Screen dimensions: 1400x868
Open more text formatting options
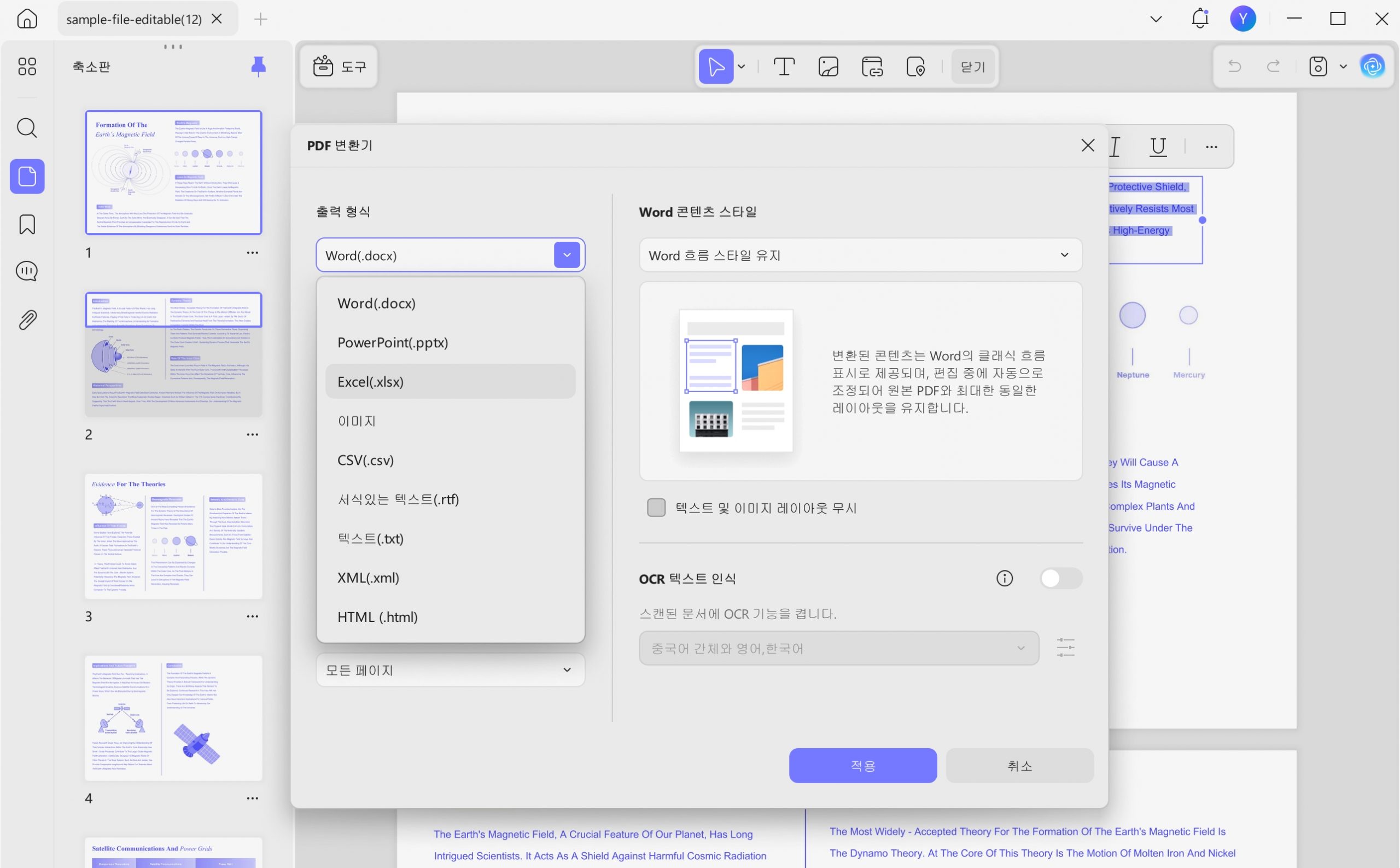click(1211, 147)
